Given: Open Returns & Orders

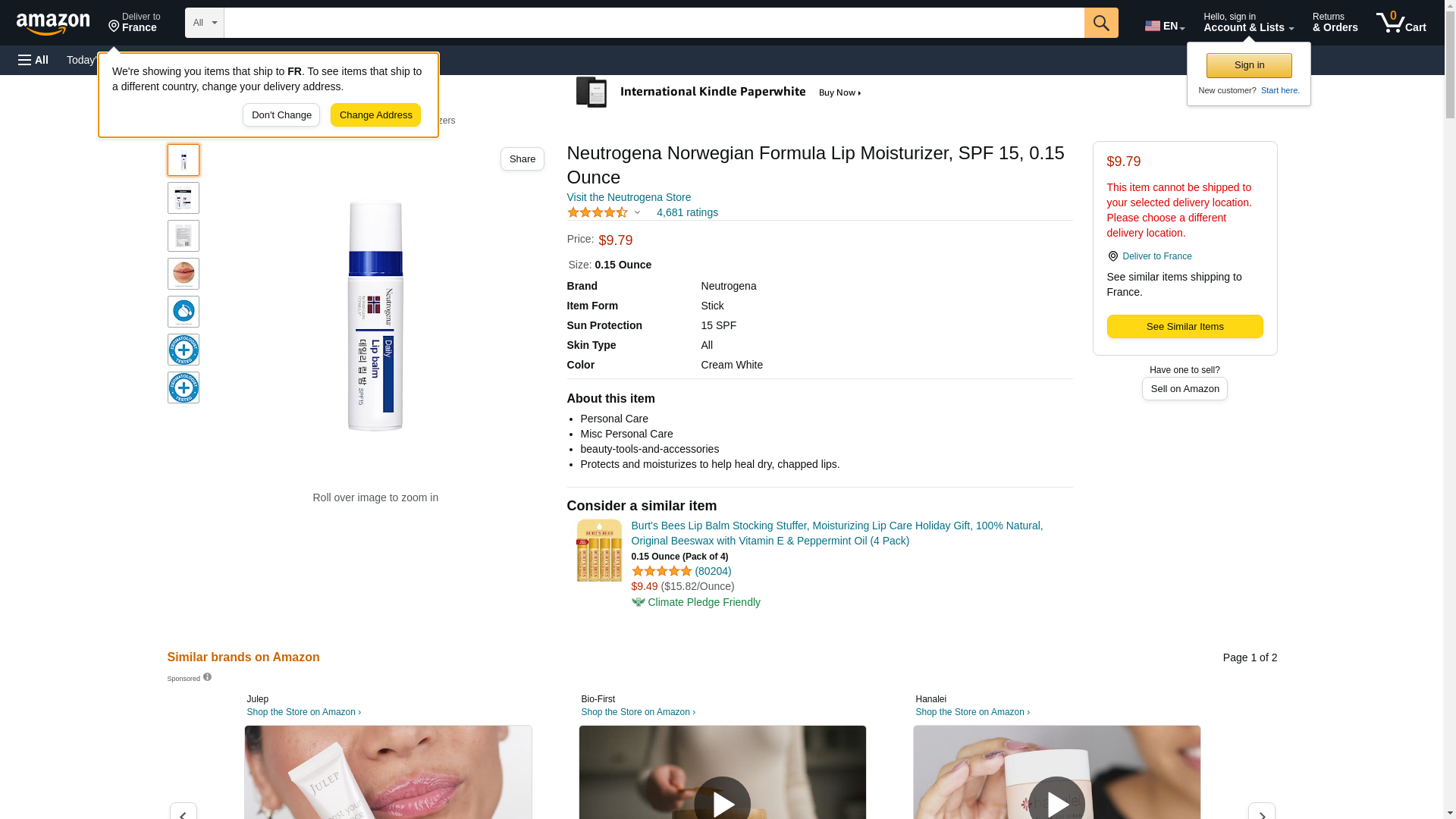Looking at the screenshot, I should tap(1335, 23).
